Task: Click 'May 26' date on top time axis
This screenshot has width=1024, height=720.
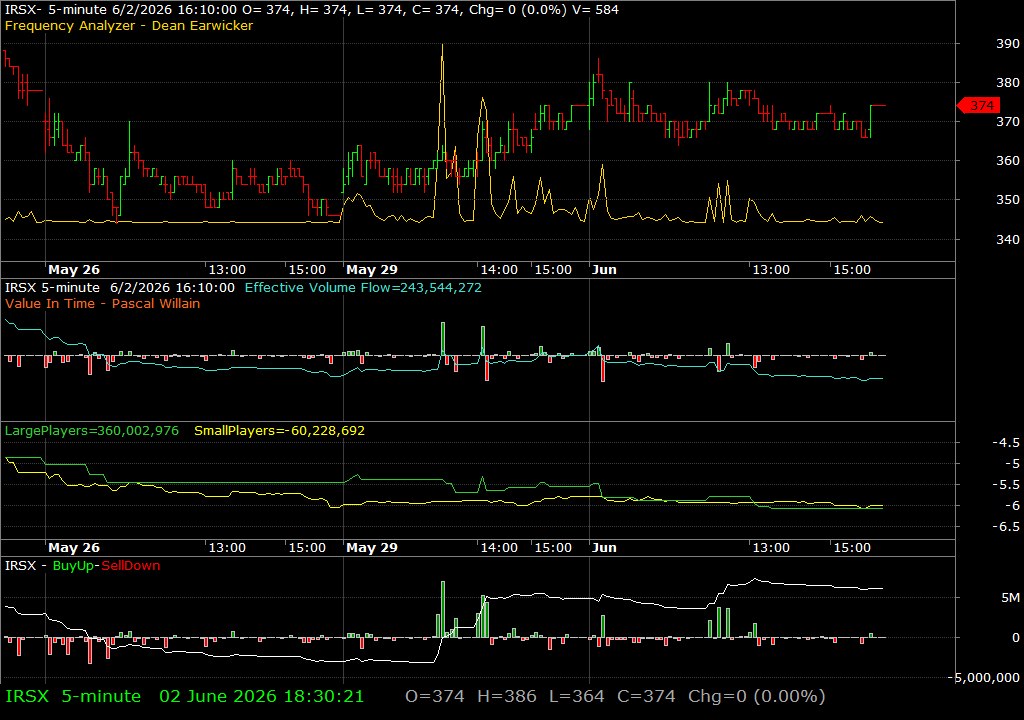Action: pos(74,269)
